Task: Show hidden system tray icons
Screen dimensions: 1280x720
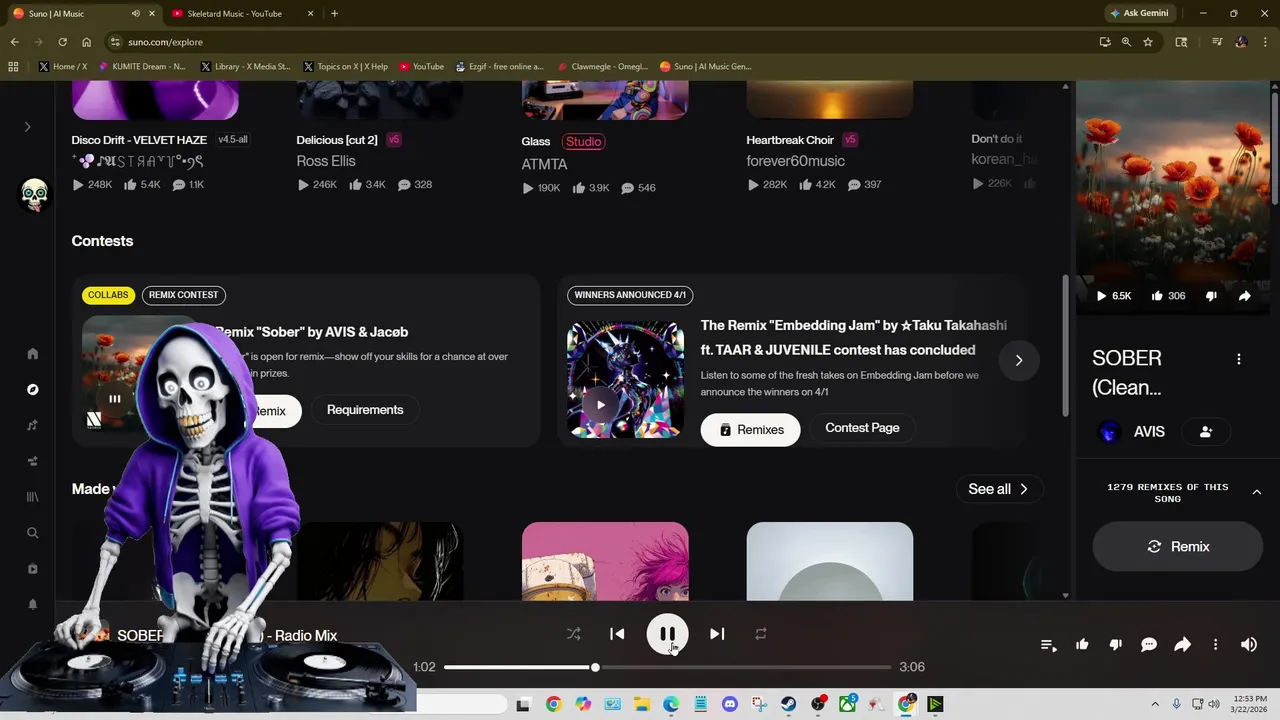Action: pyautogui.click(x=1155, y=704)
